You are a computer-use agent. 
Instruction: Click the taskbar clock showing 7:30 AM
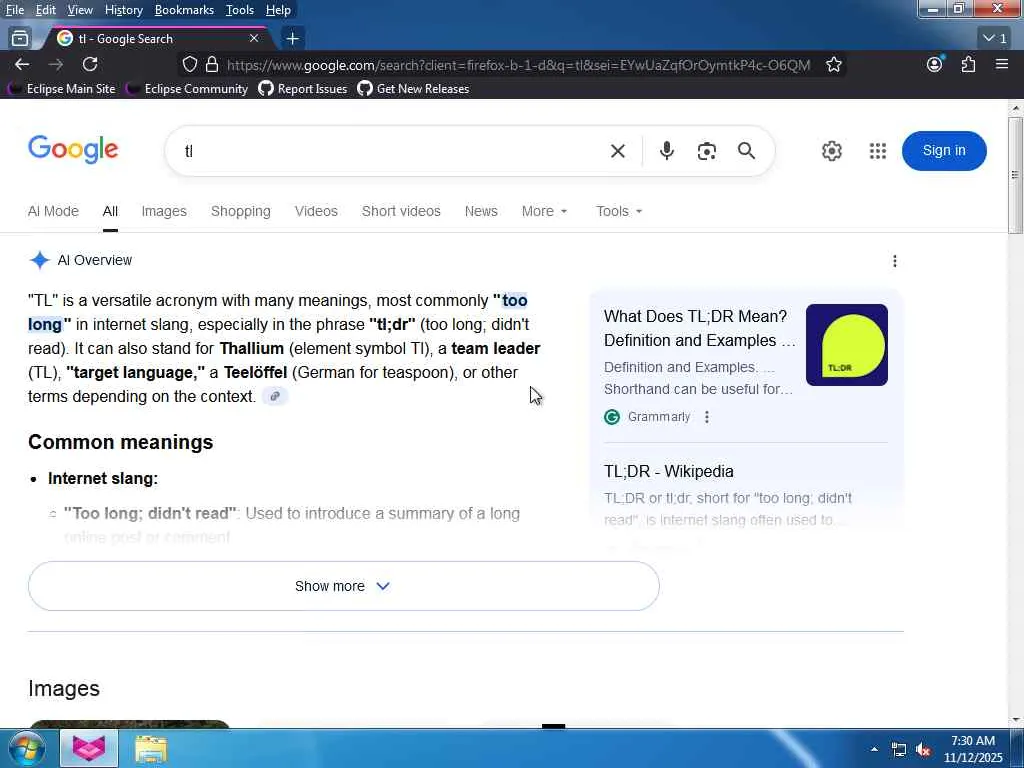point(972,749)
